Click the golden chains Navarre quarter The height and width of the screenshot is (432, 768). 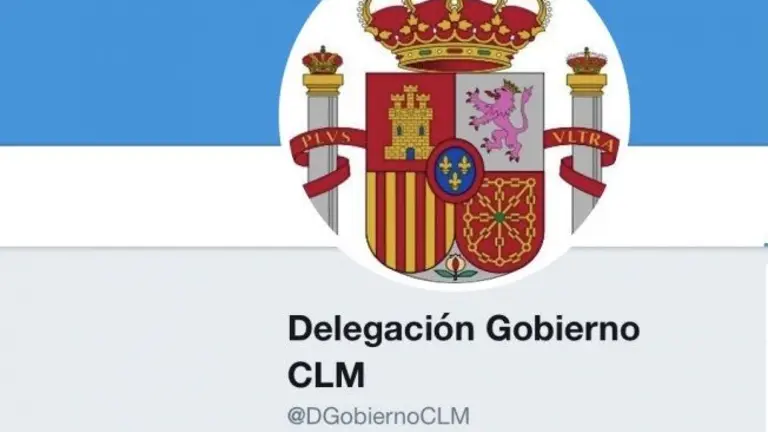coord(501,219)
